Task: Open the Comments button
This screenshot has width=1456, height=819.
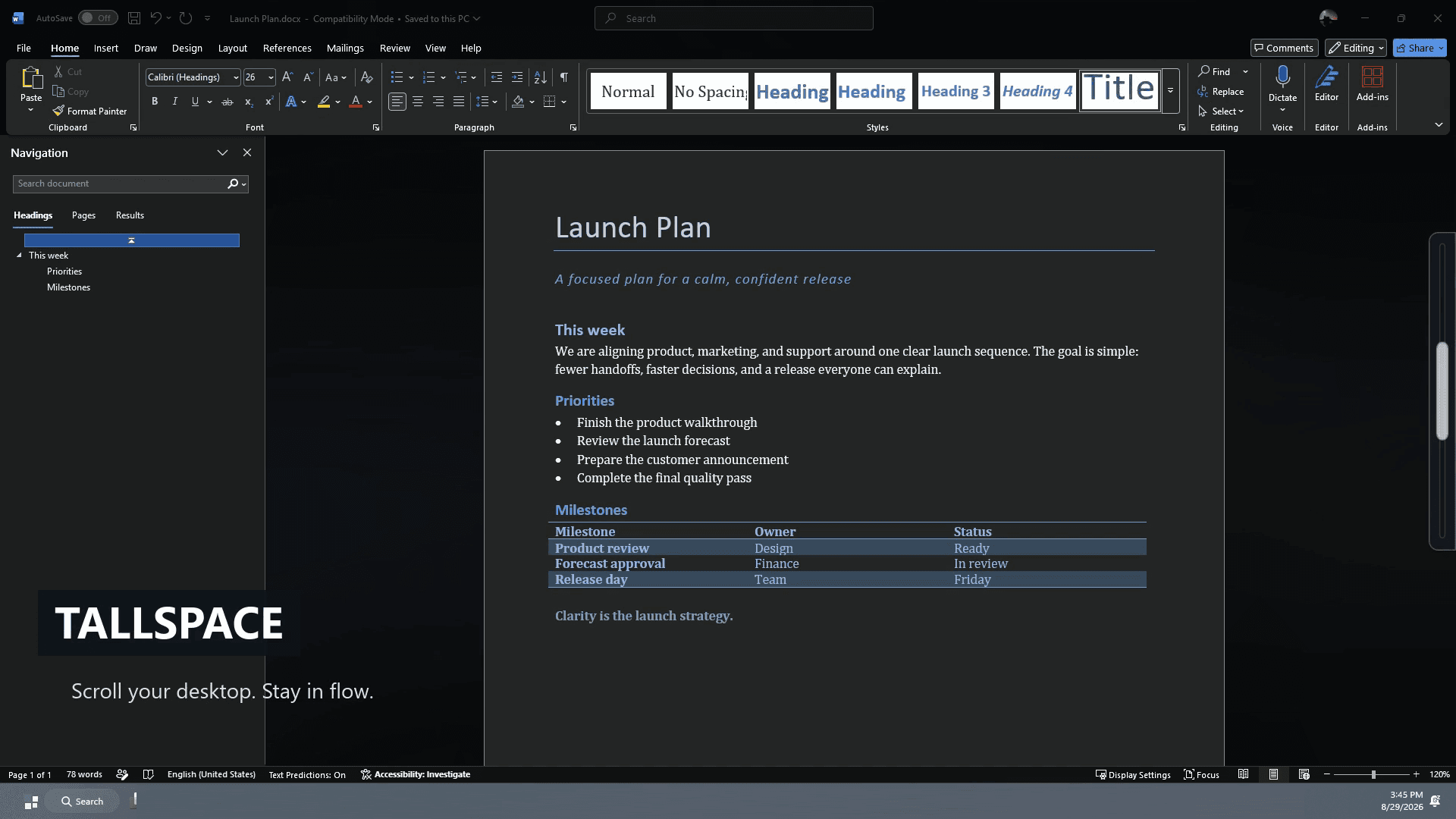Action: (x=1284, y=48)
